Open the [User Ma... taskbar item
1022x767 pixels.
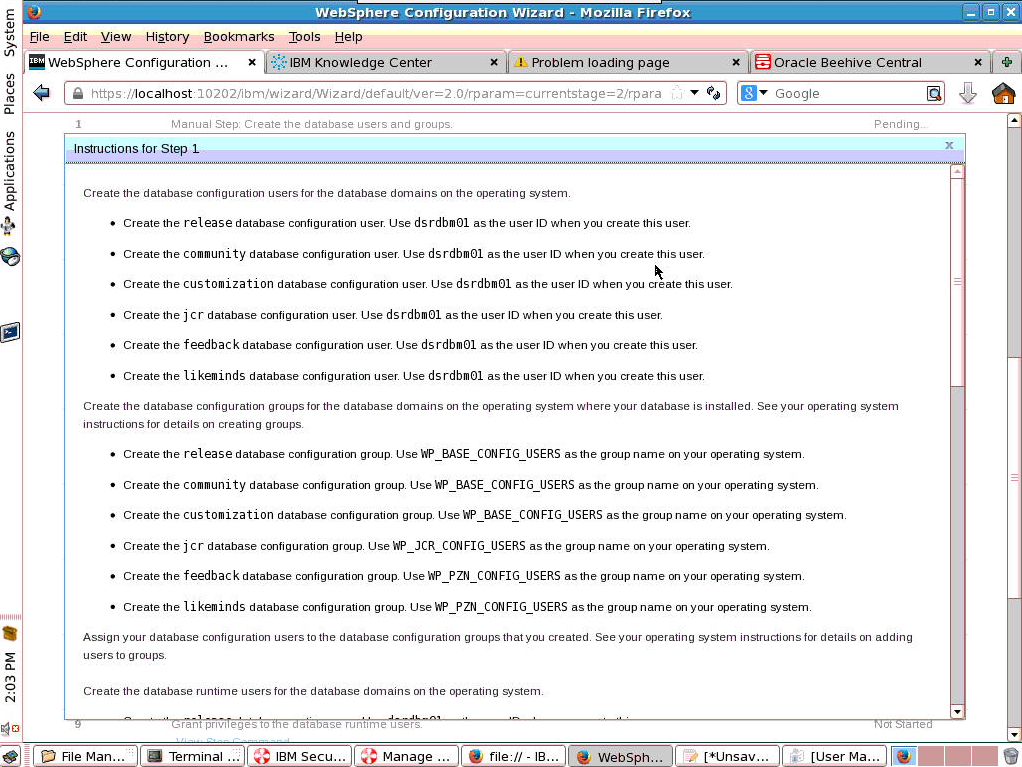834,756
